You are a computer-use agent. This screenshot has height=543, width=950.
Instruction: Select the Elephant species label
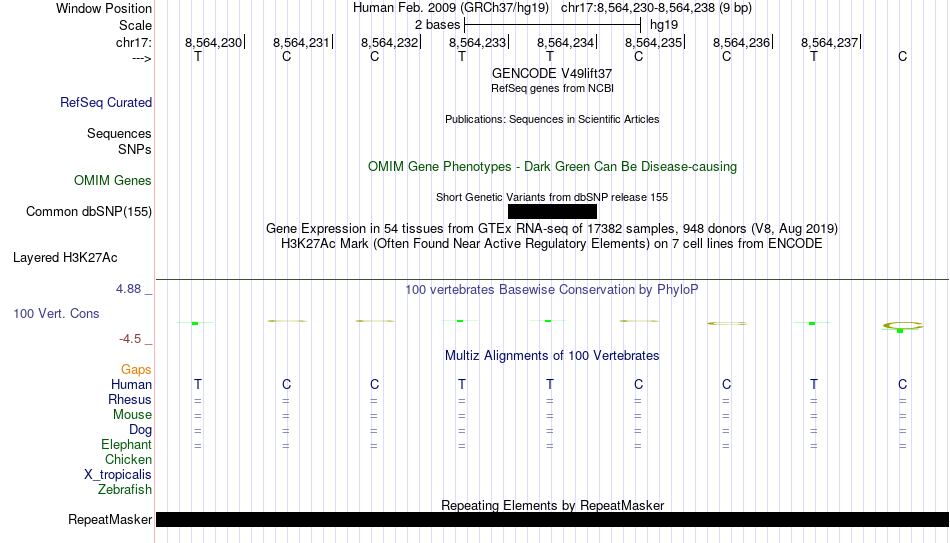click(x=127, y=444)
